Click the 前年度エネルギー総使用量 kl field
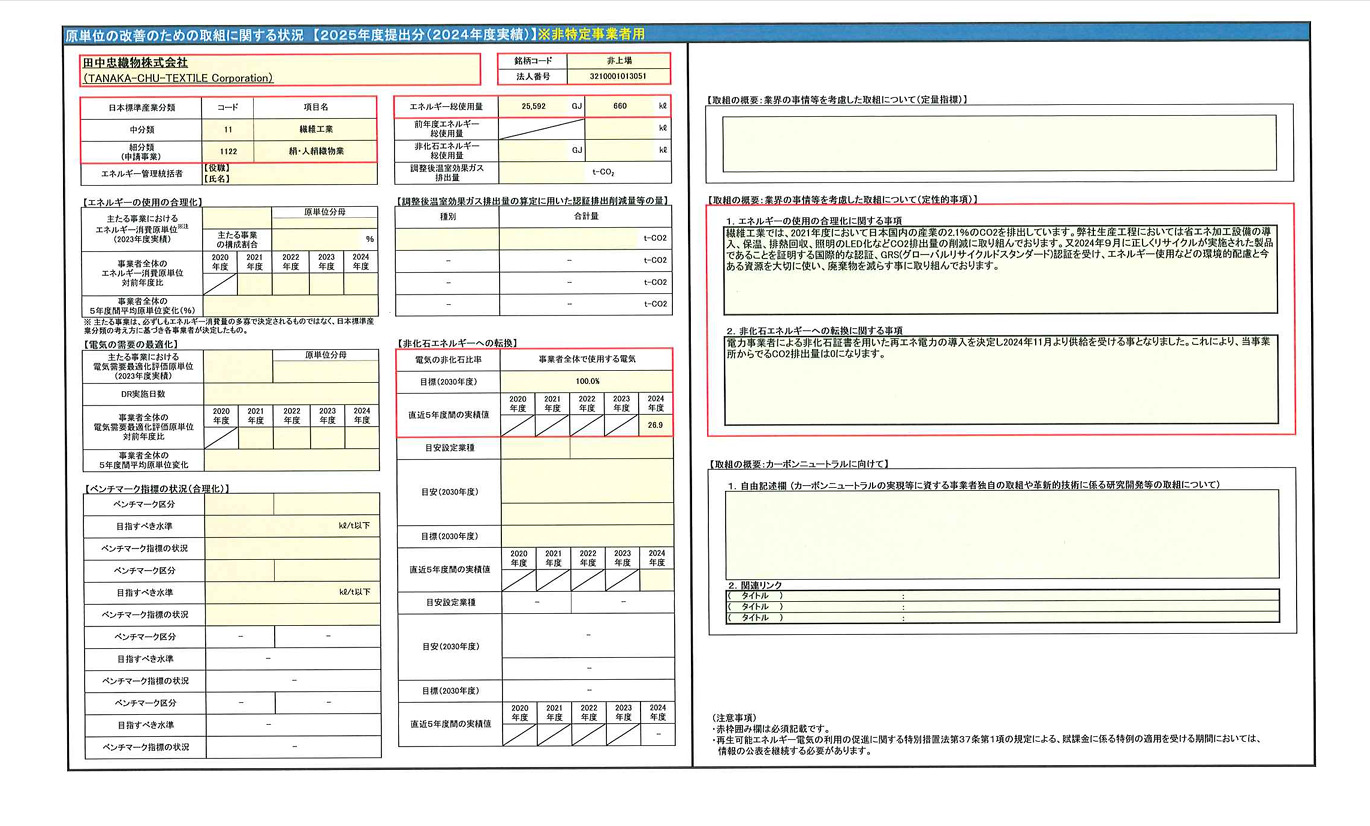The image size is (1370, 826). (x=626, y=128)
